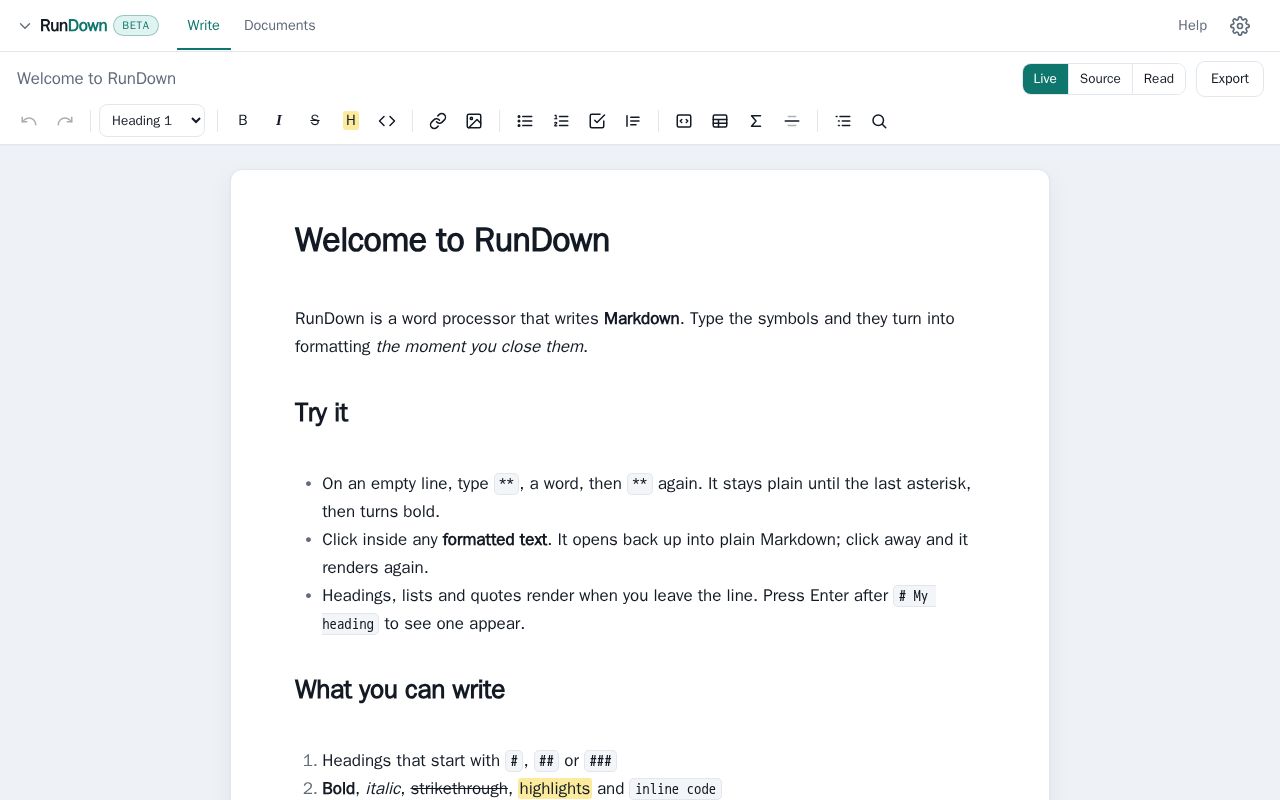Click the 'Welcome to RunDown' main heading
Image resolution: width=1280 pixels, height=800 pixels.
(x=452, y=240)
